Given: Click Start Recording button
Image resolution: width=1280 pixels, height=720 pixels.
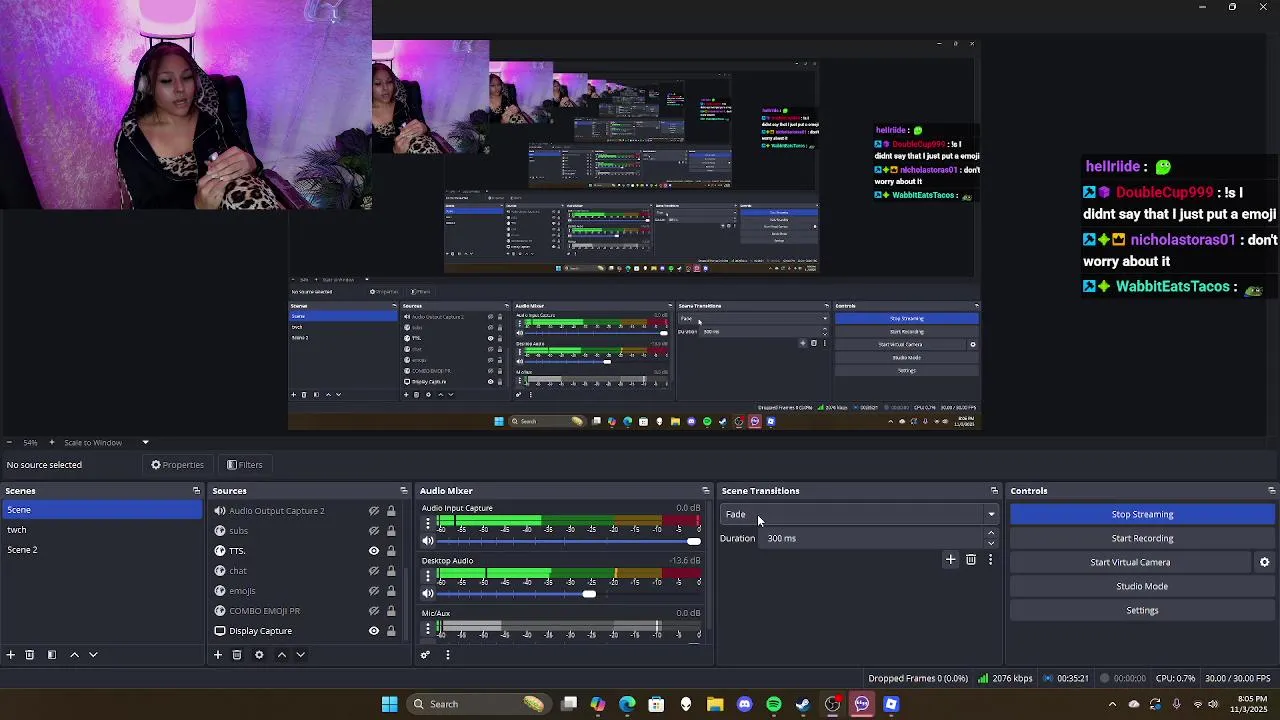Looking at the screenshot, I should 1142,538.
